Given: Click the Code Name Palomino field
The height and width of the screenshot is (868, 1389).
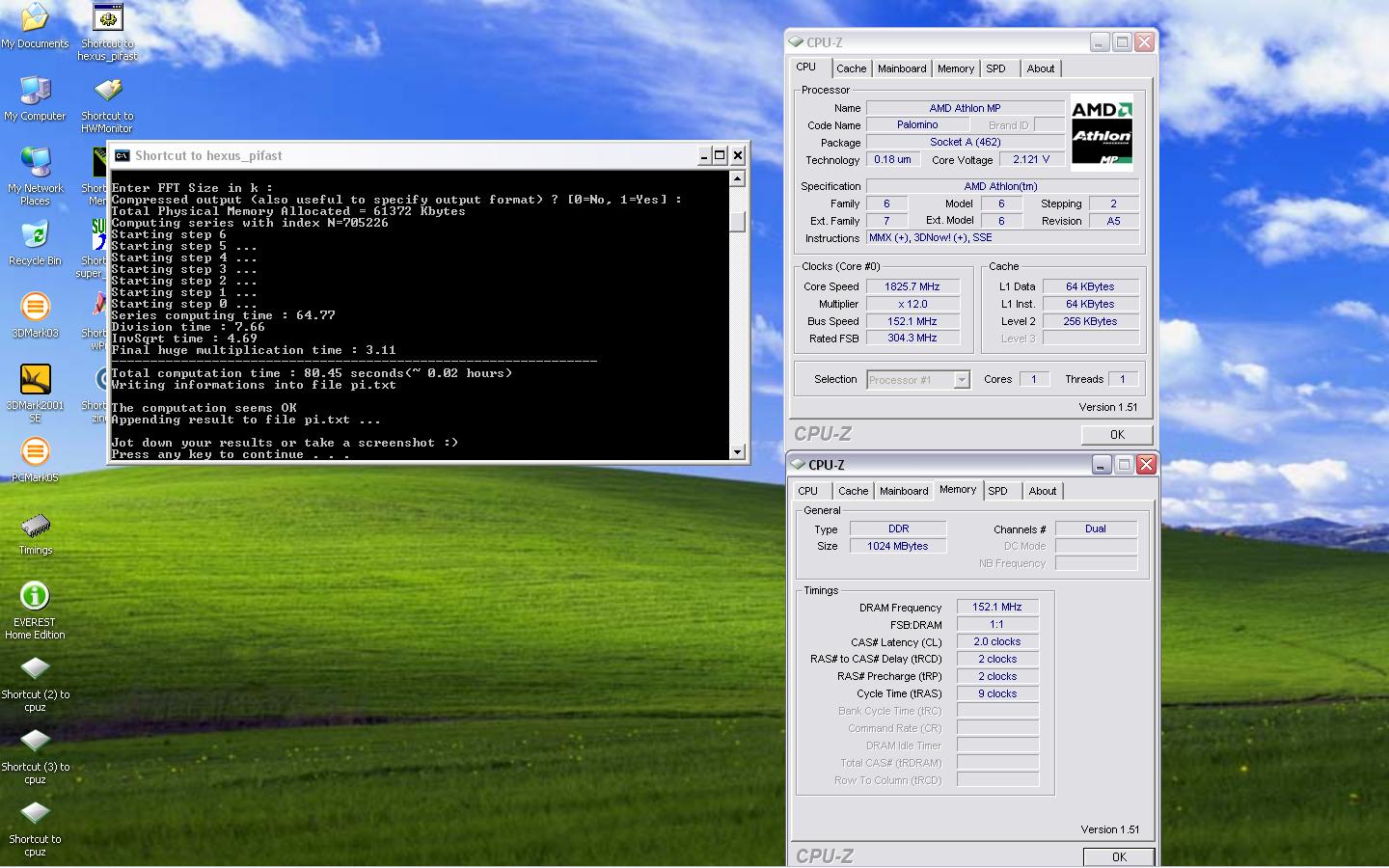Looking at the screenshot, I should 917,124.
